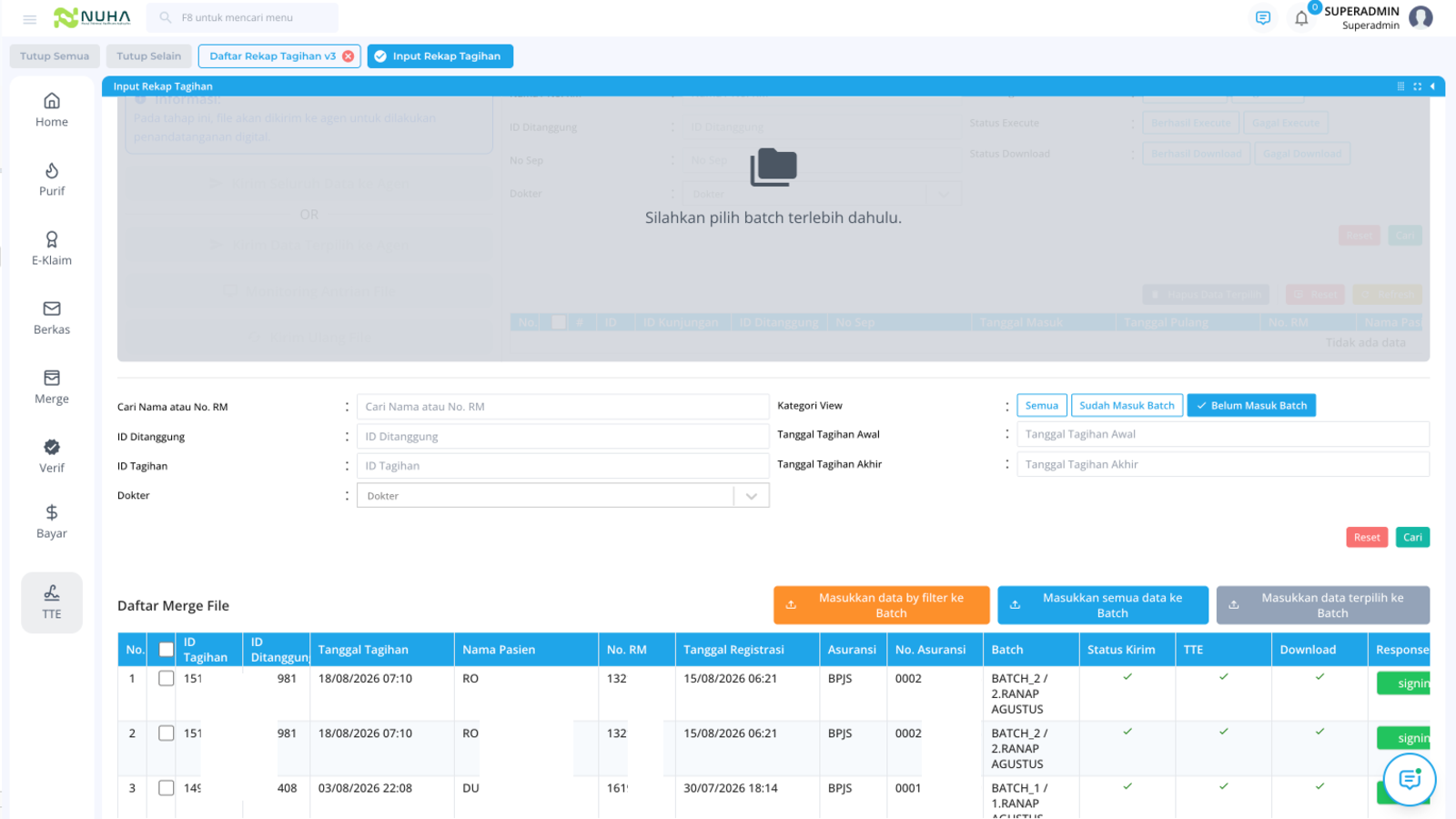
Task: Click Masukkan semua data ke Batch
Action: pos(1103,605)
